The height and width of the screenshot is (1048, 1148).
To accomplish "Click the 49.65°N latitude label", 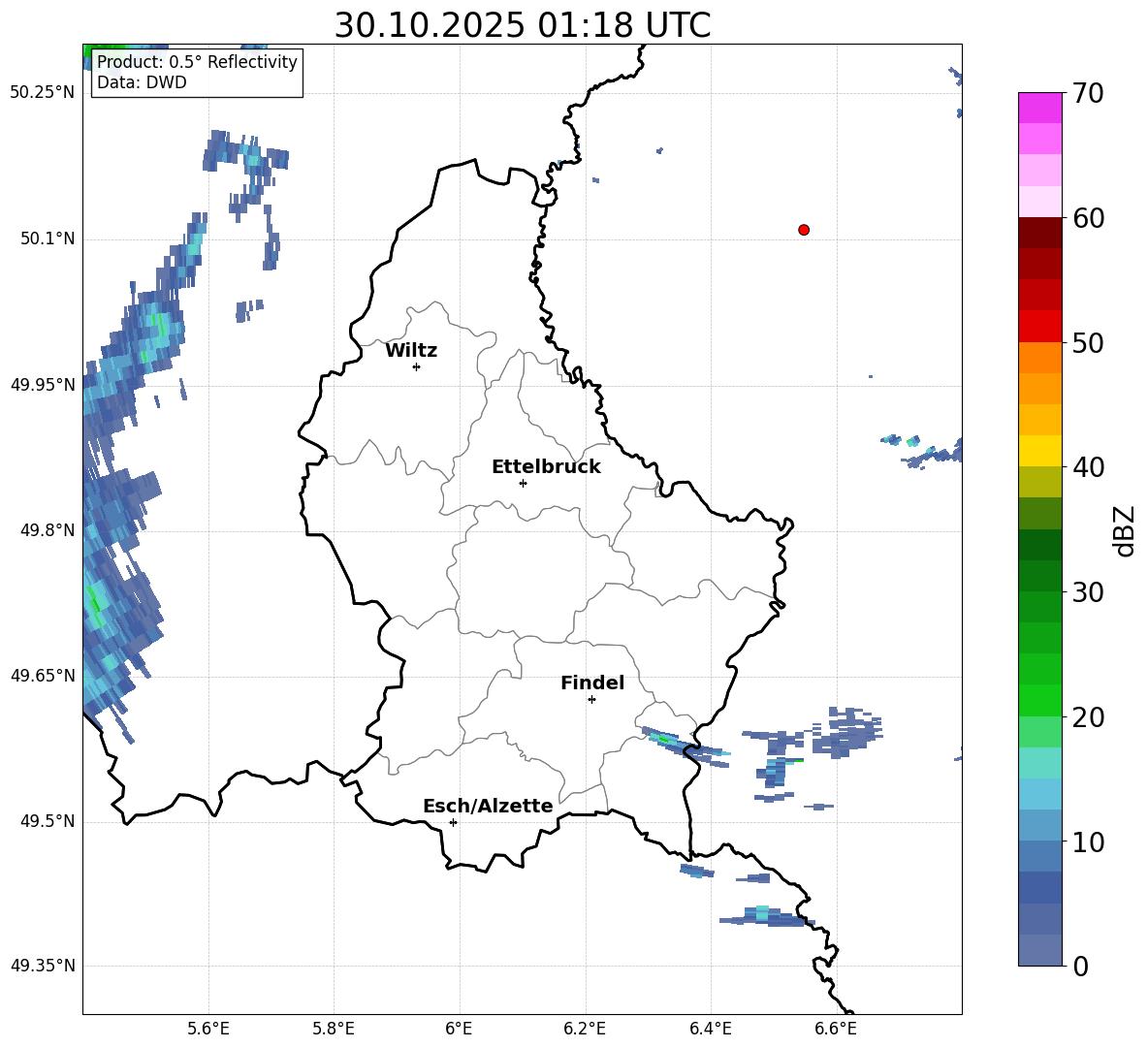I will pos(43,675).
